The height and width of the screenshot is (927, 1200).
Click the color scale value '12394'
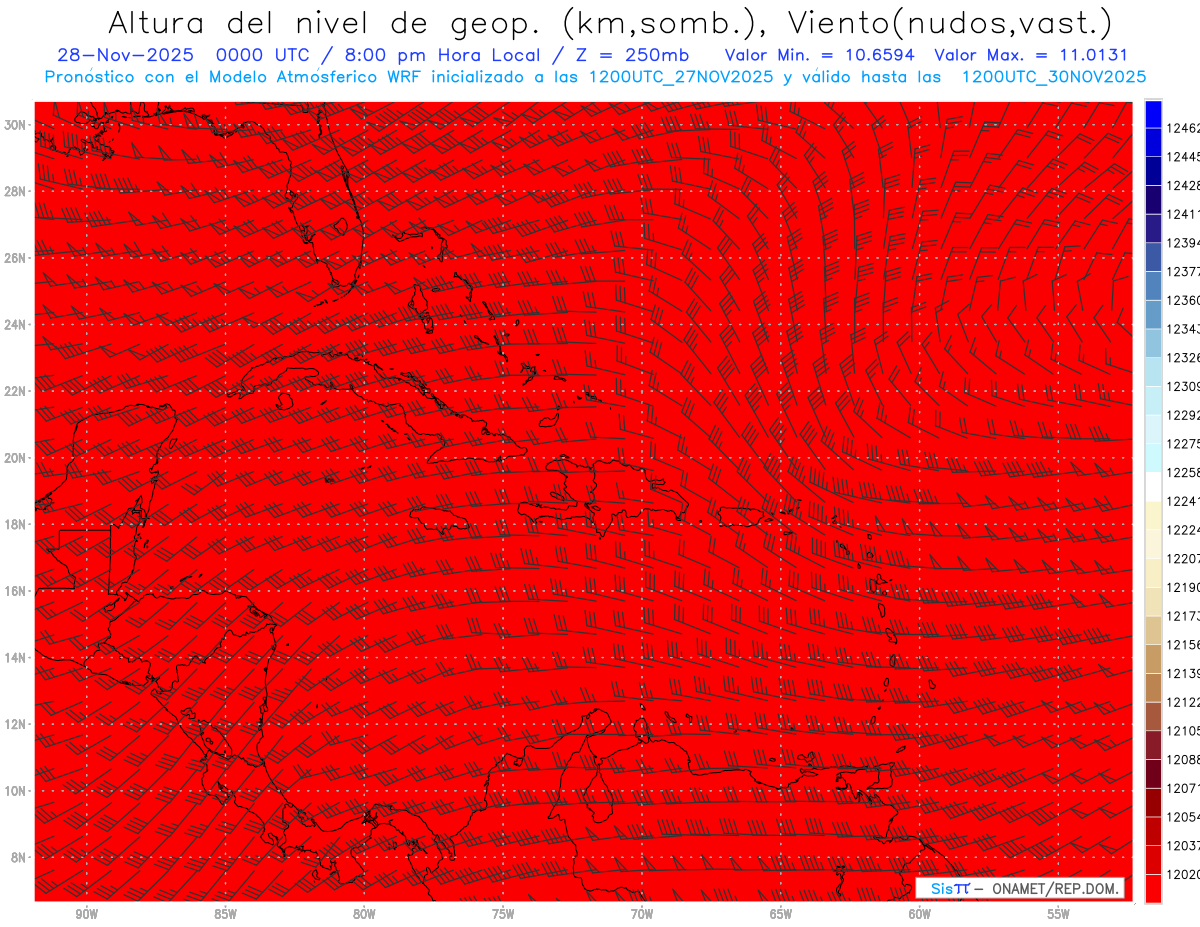coord(1183,243)
